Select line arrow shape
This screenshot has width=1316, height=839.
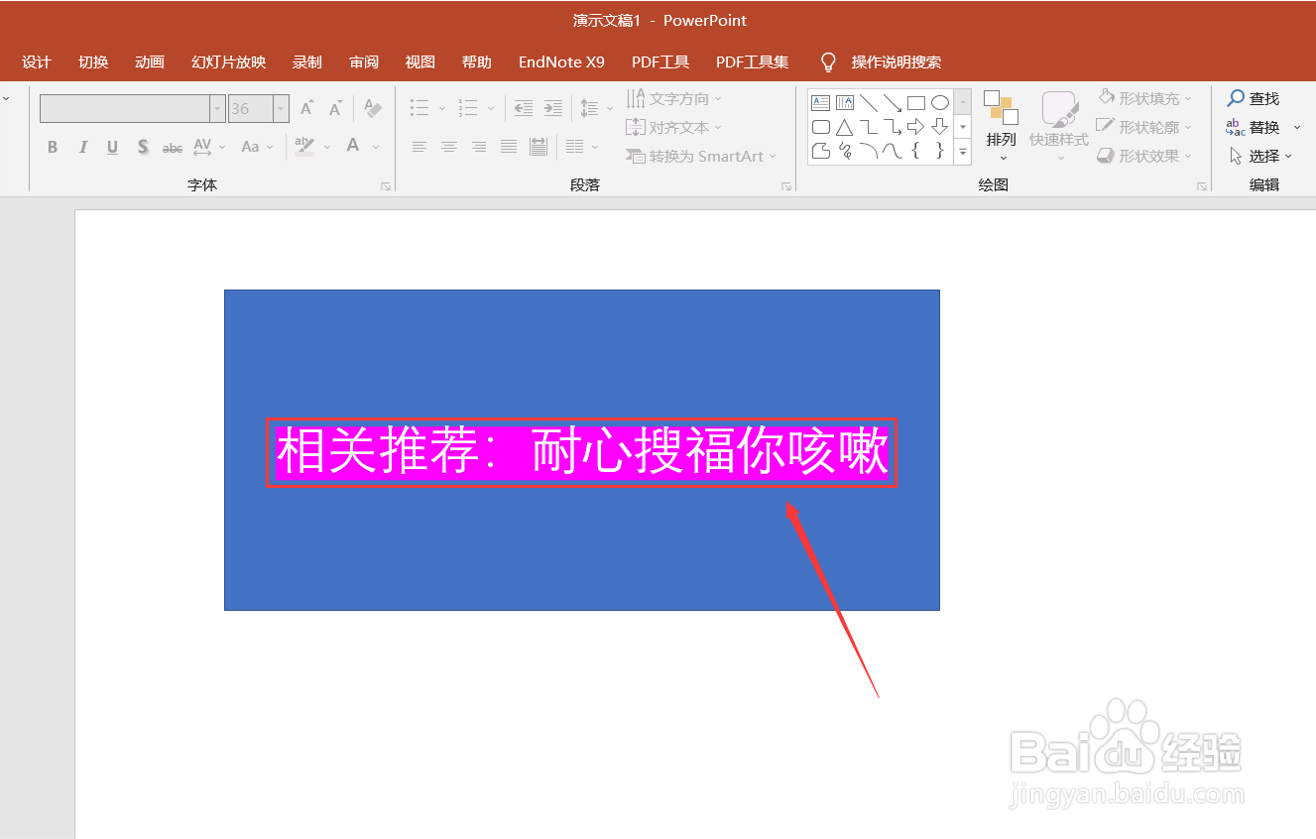tap(892, 102)
